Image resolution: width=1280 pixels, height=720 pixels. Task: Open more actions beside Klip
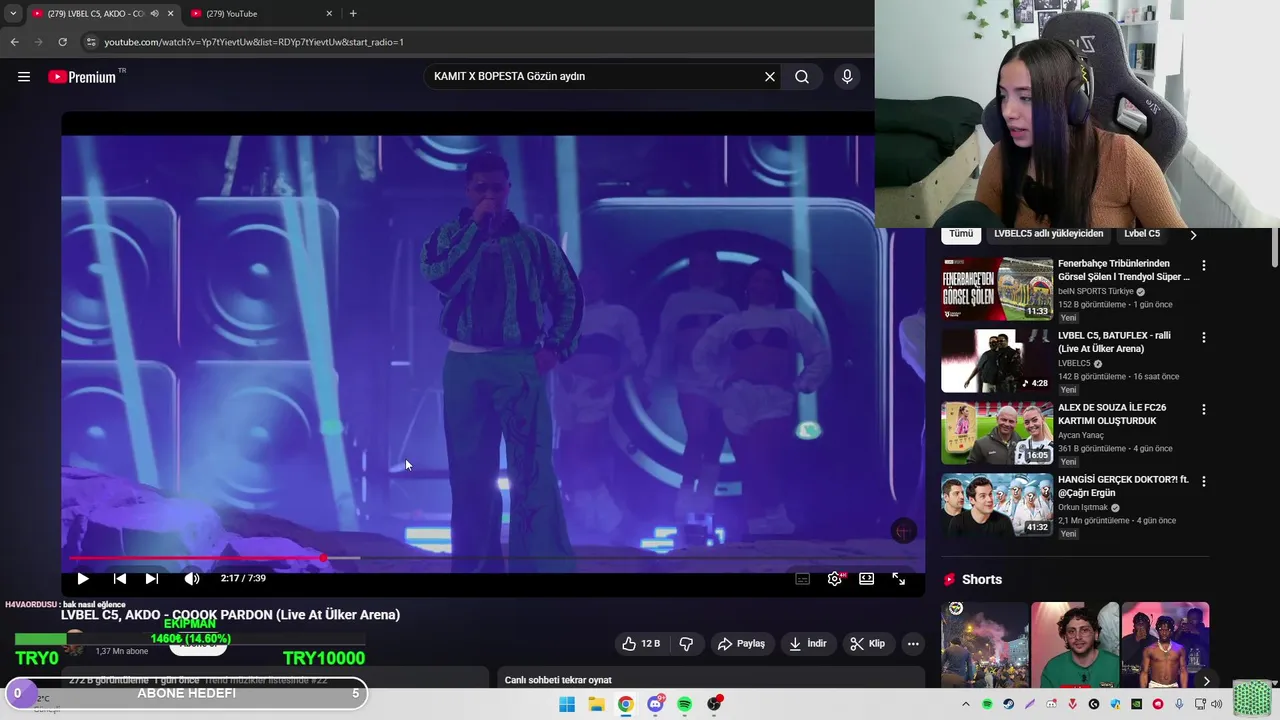913,644
